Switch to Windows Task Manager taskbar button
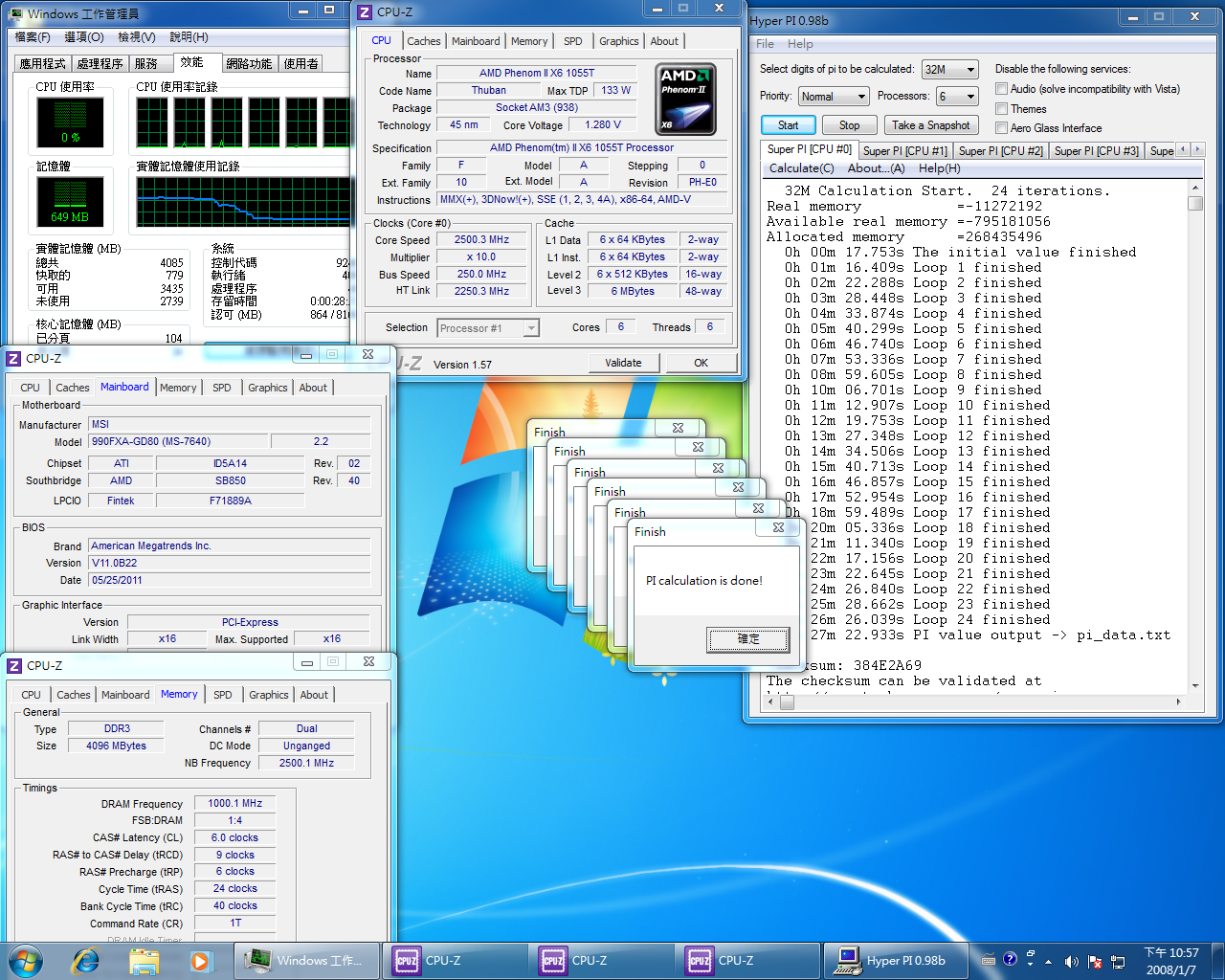Viewport: 1225px width, 980px height. (x=306, y=960)
